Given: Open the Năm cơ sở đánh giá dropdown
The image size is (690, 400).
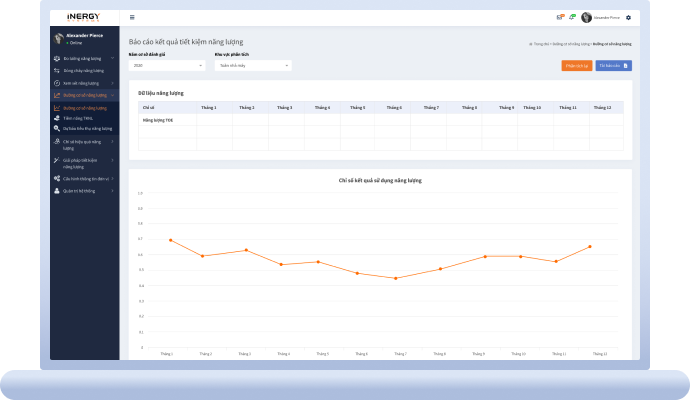Looking at the screenshot, I should [x=167, y=65].
